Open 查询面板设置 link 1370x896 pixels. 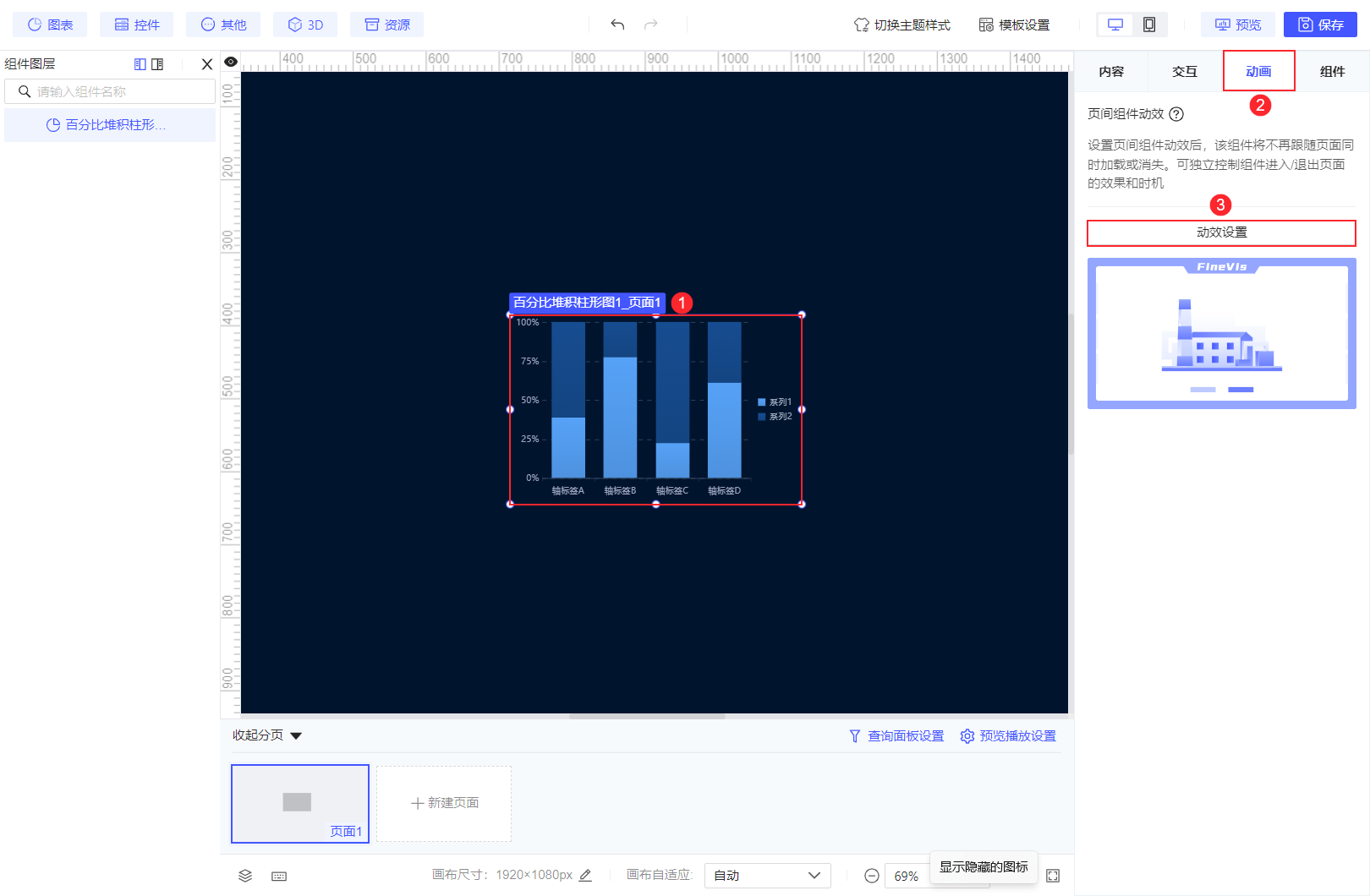point(896,736)
